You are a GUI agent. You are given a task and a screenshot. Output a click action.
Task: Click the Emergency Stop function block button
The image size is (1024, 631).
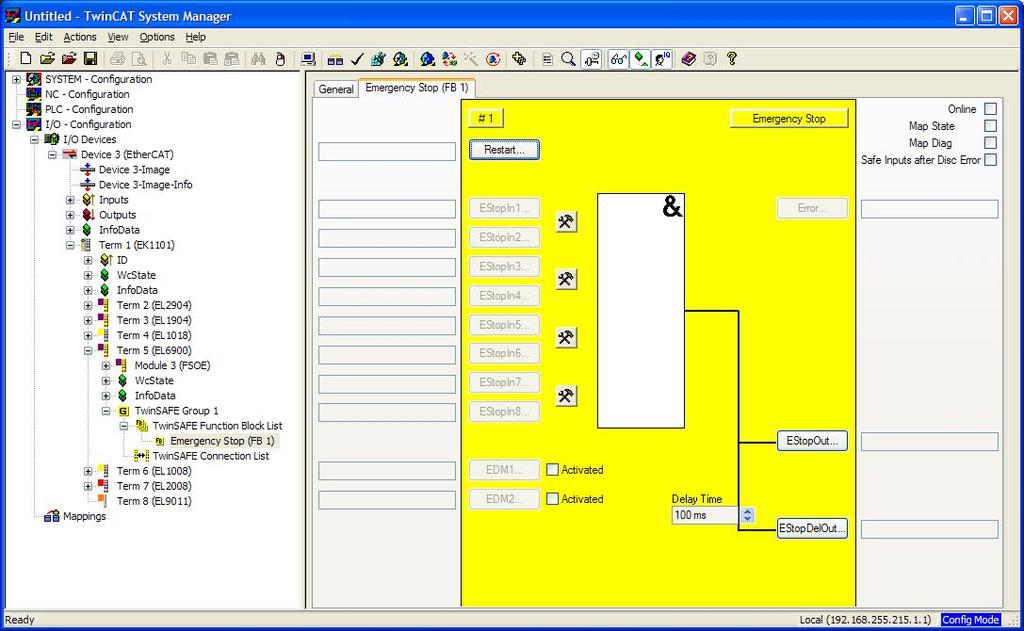tap(788, 118)
